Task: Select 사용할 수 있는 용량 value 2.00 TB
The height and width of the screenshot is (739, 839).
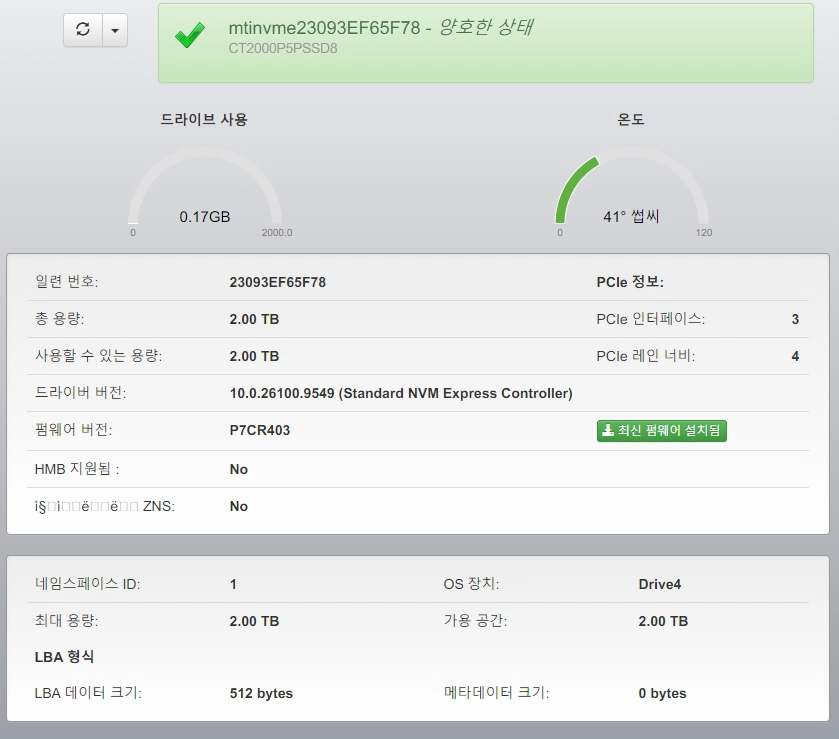Action: [x=254, y=356]
